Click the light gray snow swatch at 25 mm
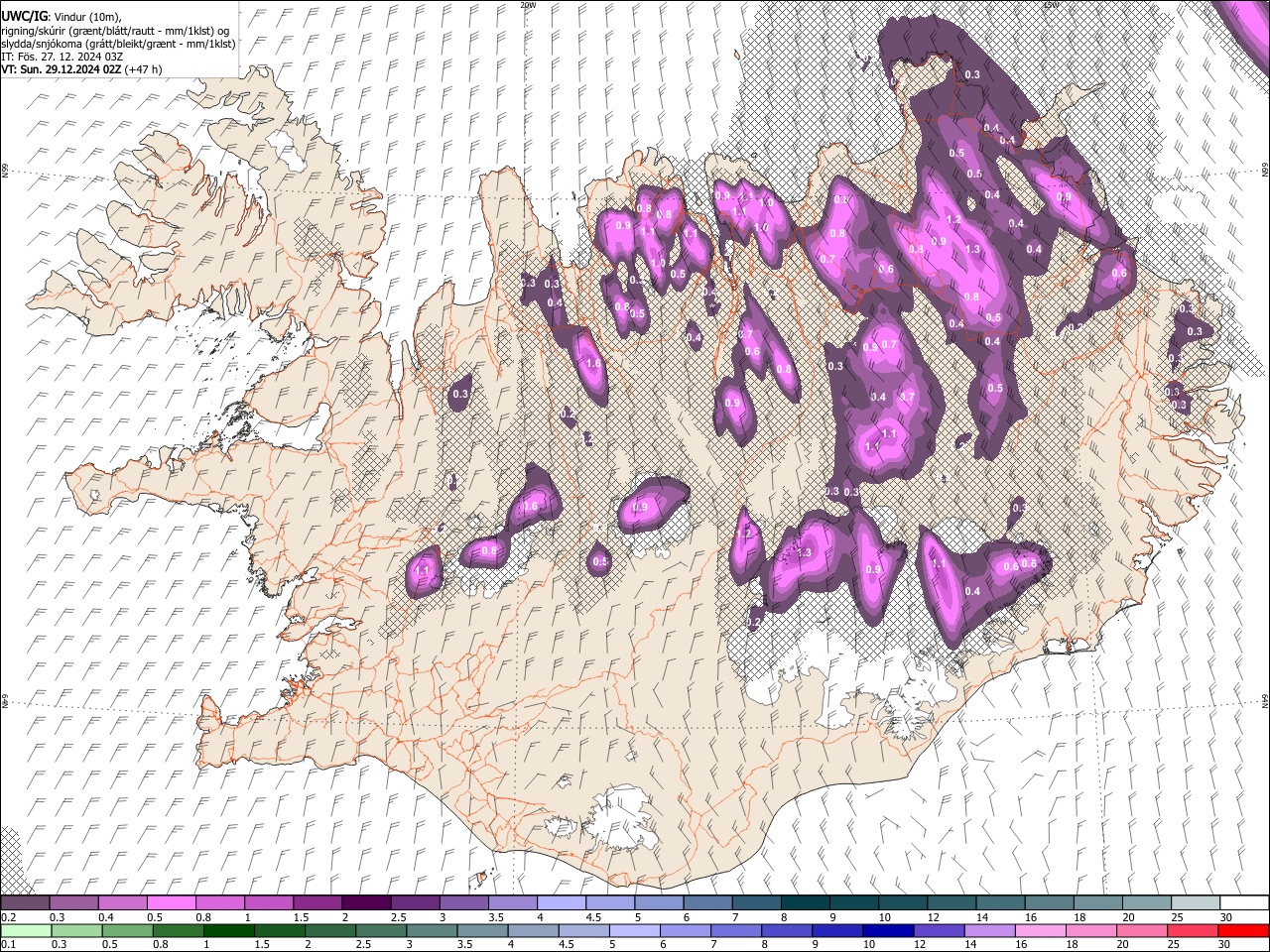Screen dimensions: 1270x952 pyautogui.click(x=1196, y=903)
